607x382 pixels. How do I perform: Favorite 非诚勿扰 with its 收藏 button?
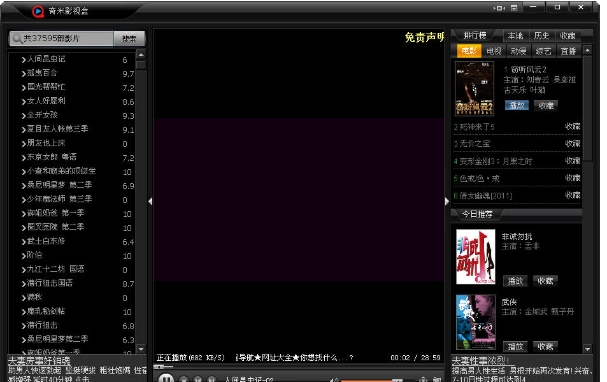[545, 281]
